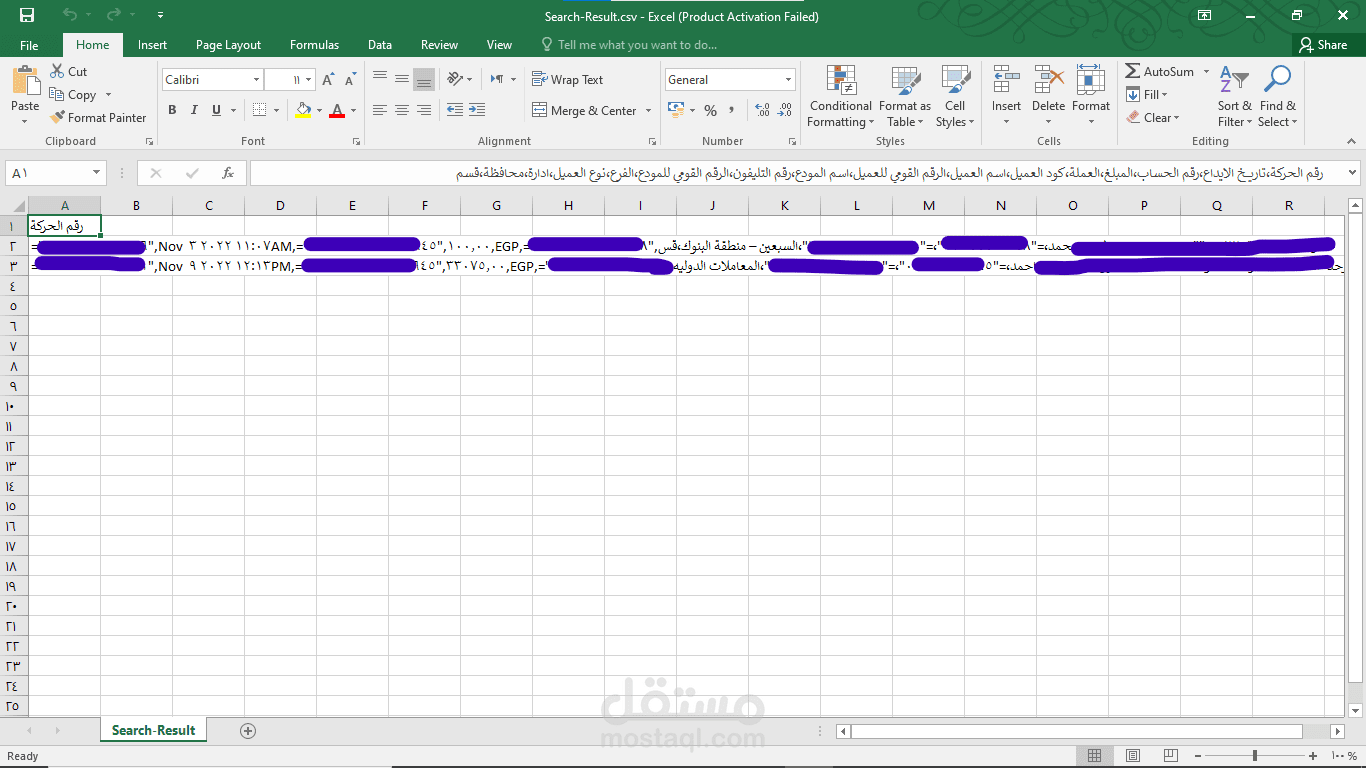This screenshot has width=1366, height=768.
Task: Open Conditional Formatting menu
Action: [841, 97]
